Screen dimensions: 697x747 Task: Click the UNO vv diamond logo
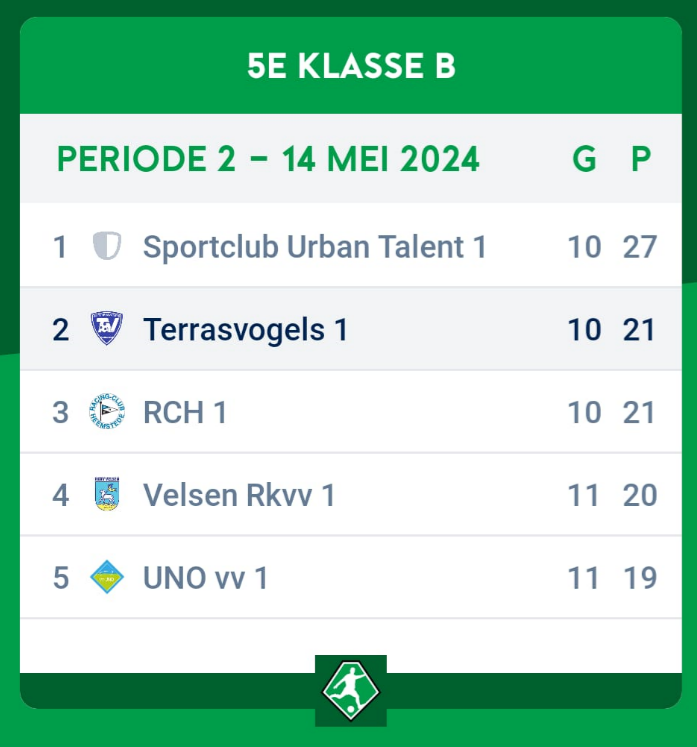pyautogui.click(x=107, y=577)
